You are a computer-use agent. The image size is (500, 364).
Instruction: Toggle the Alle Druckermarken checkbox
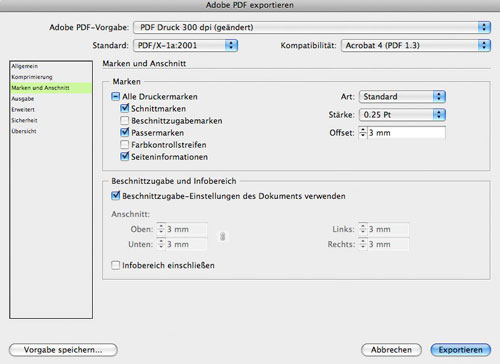[x=115, y=97]
